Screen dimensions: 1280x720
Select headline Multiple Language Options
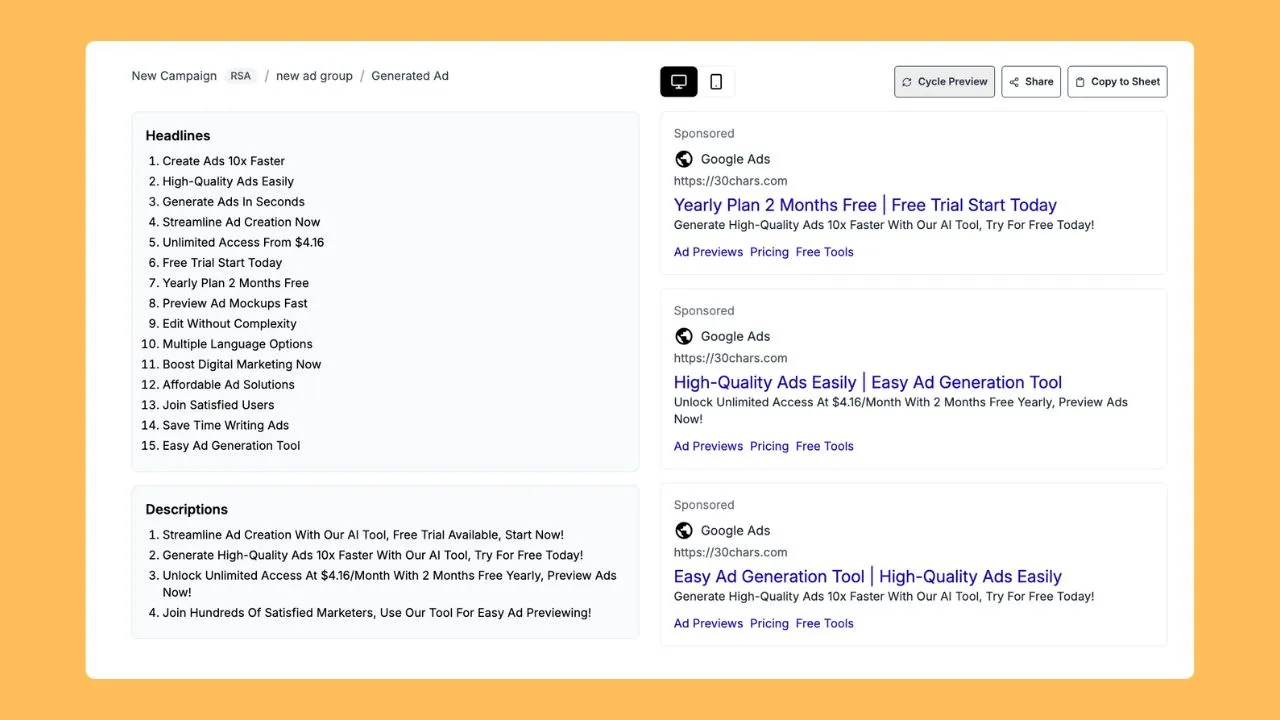(x=238, y=344)
